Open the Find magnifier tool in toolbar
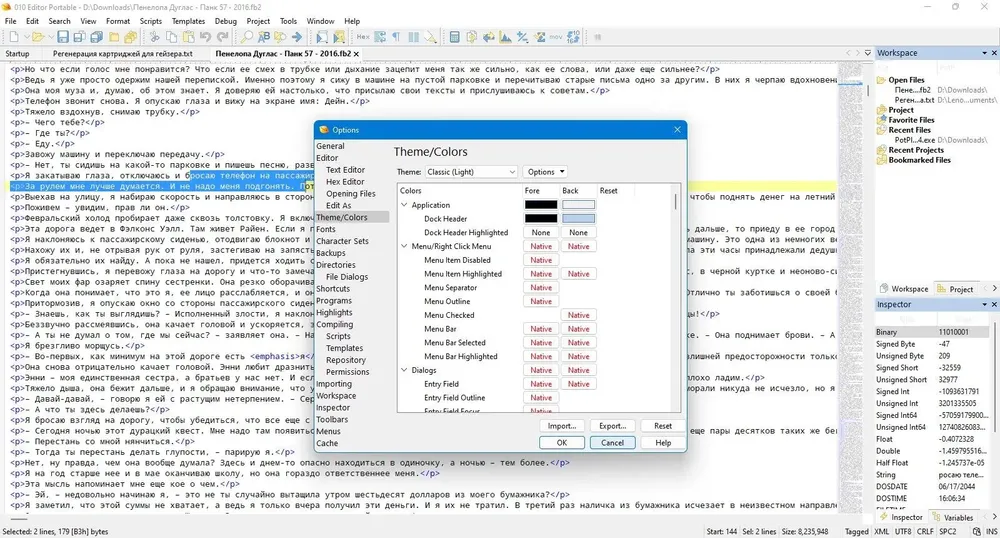 tap(246, 37)
